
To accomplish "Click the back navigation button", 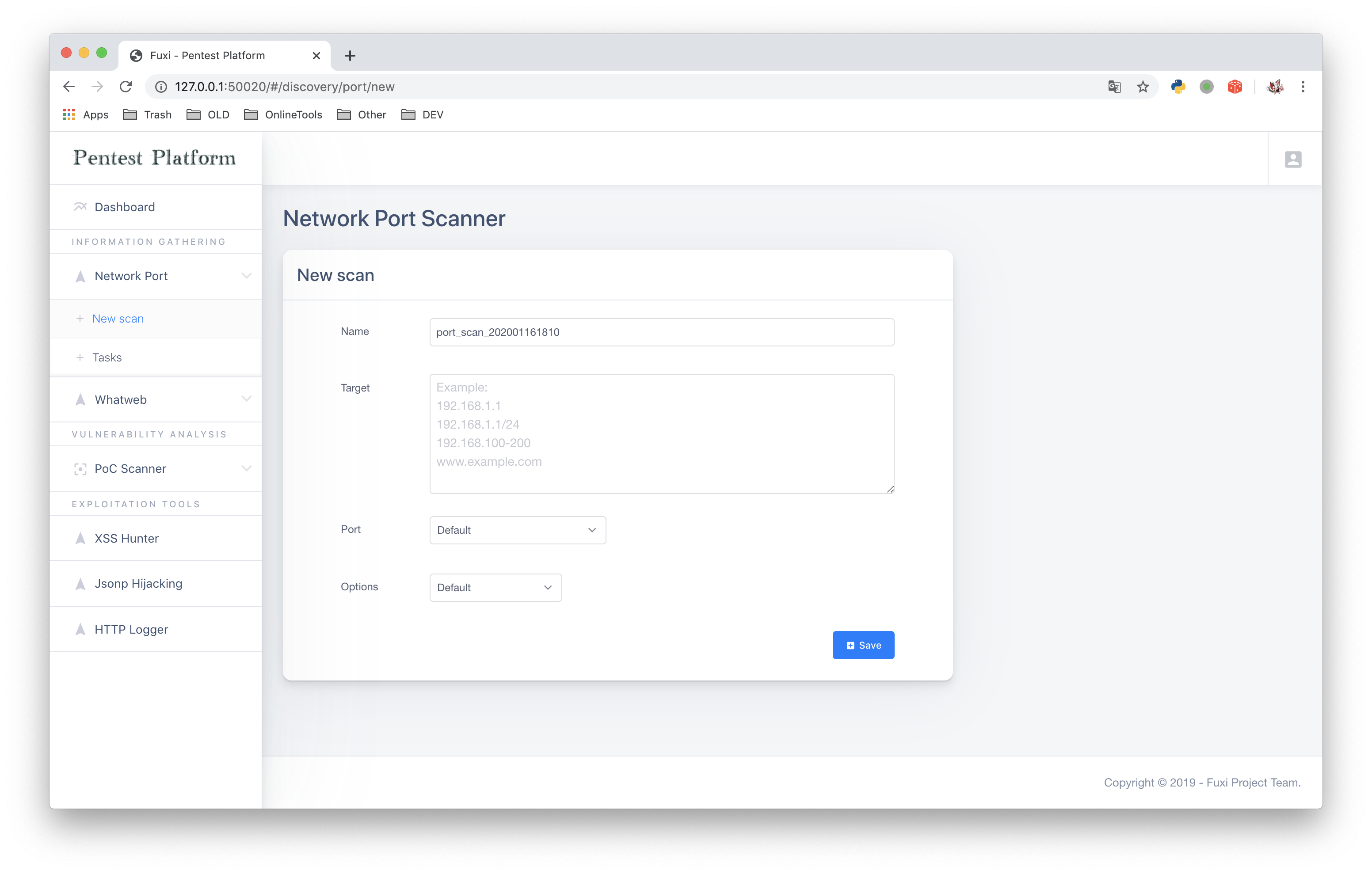I will pos(68,87).
